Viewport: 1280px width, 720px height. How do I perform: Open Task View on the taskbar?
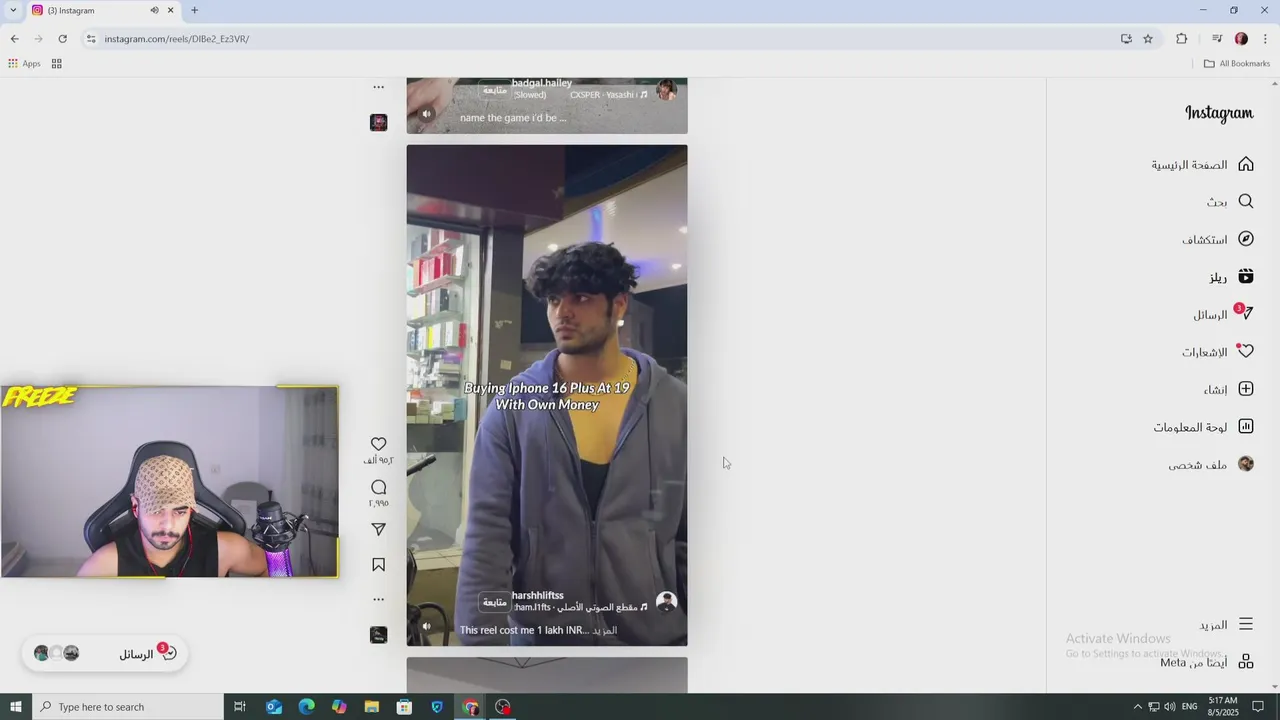[240, 707]
